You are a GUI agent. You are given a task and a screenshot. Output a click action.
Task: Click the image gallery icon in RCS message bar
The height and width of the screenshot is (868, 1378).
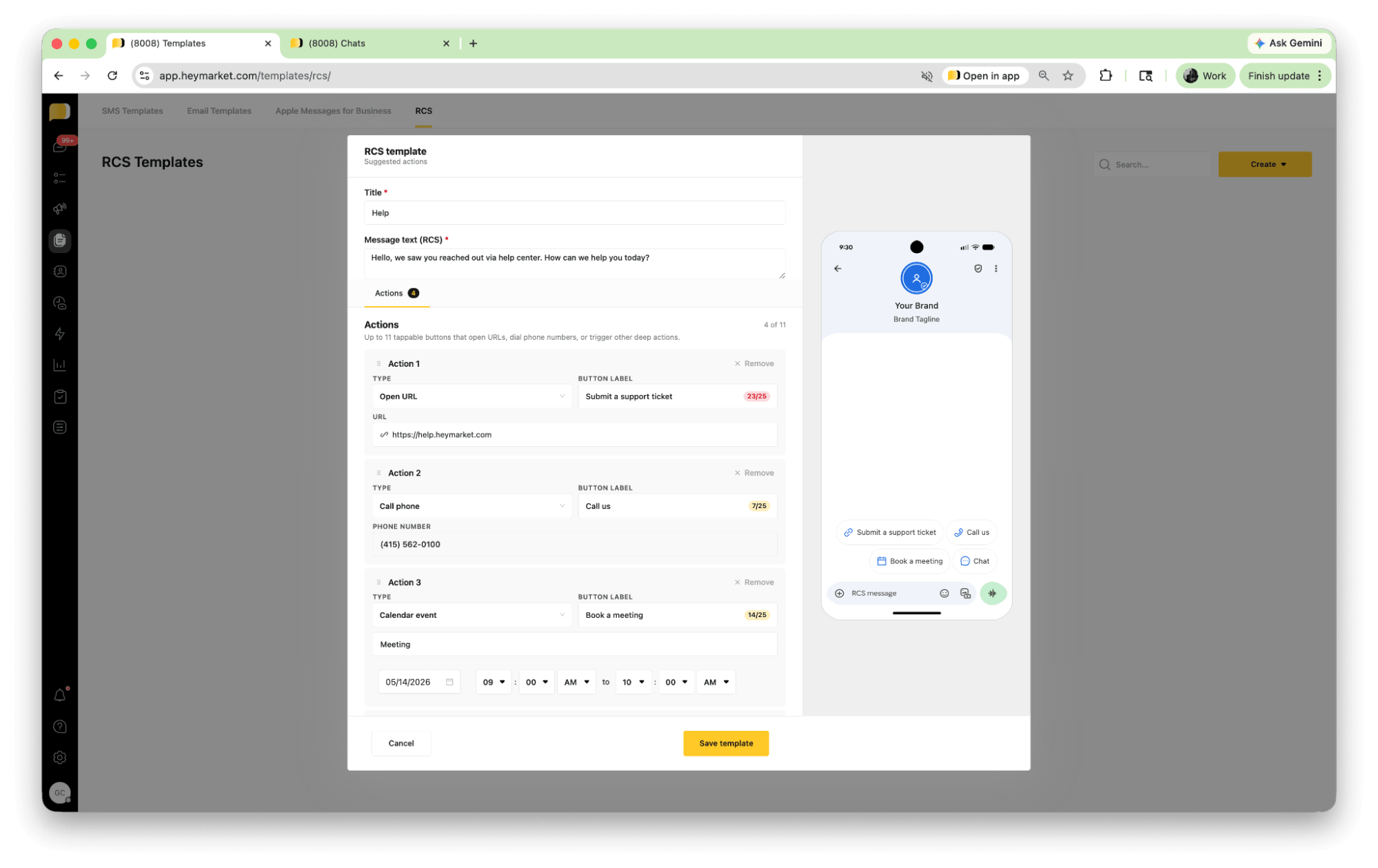(965, 594)
